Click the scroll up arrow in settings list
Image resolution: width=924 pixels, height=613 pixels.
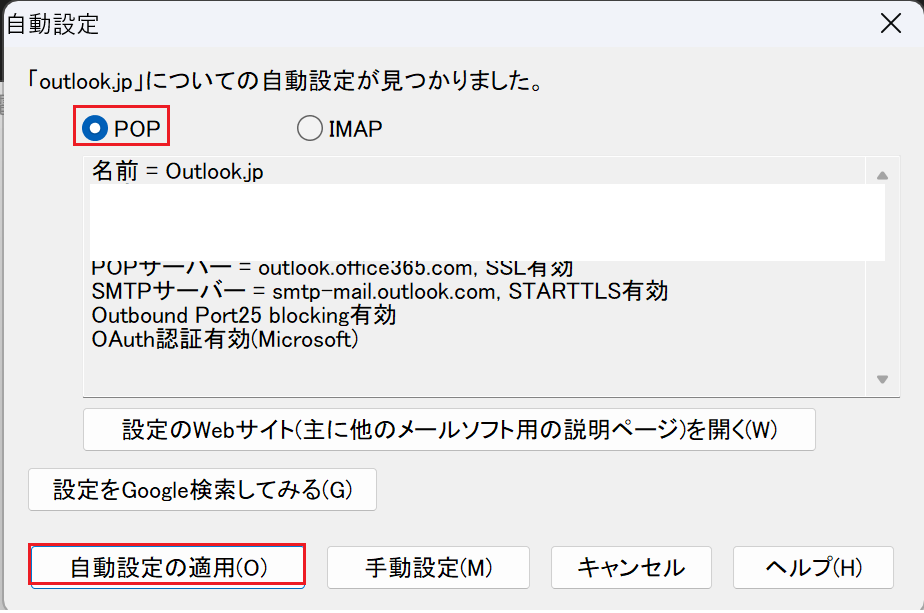tap(881, 176)
